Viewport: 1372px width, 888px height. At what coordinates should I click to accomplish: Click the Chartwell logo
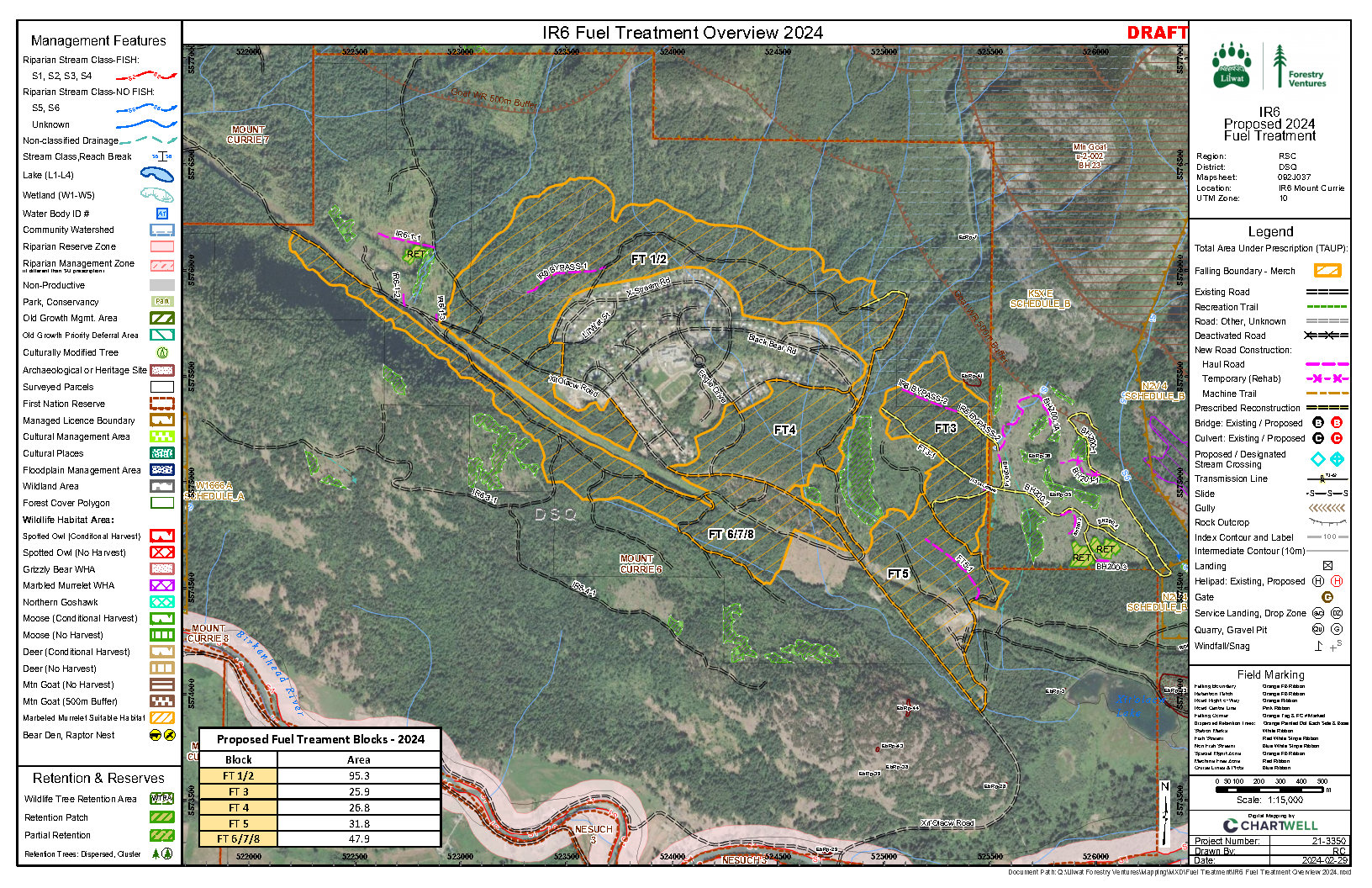(1269, 825)
